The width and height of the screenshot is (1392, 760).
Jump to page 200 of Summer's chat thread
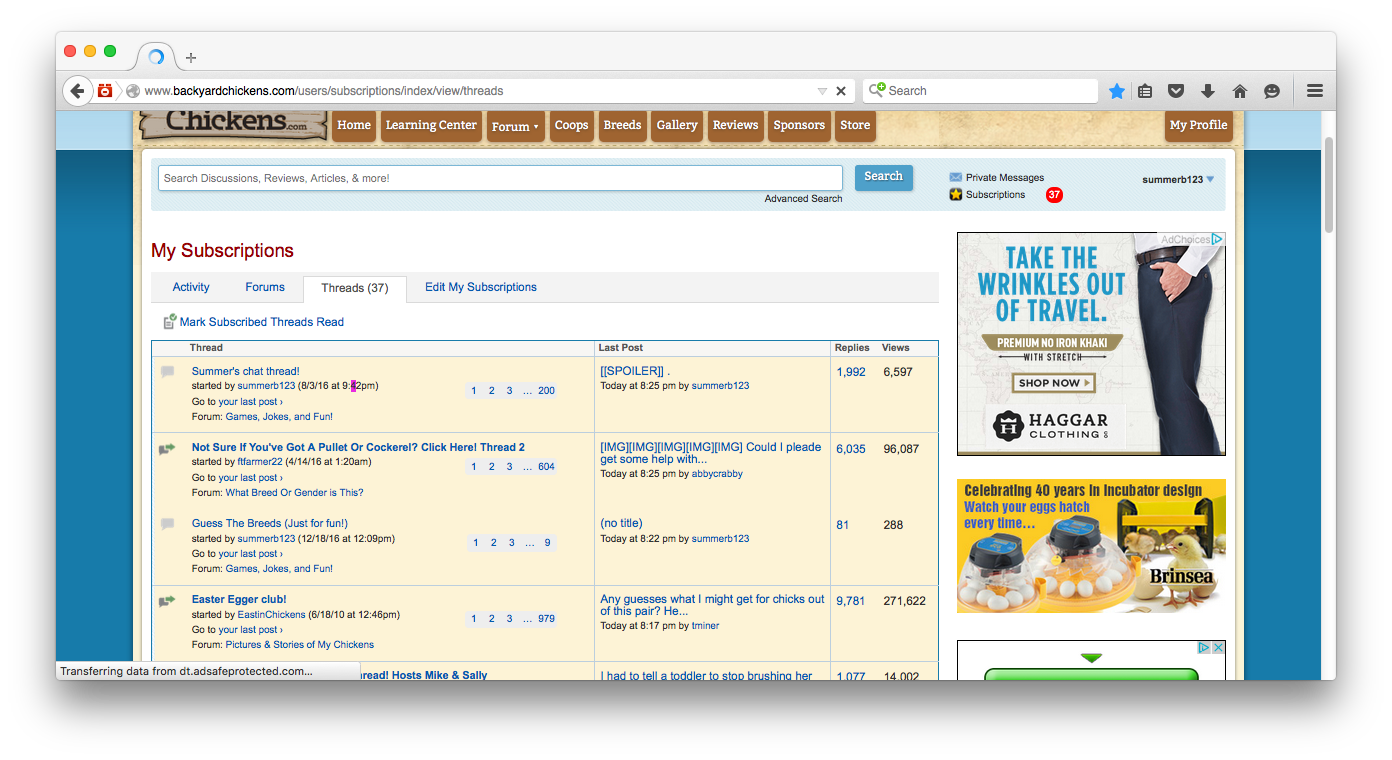(x=546, y=391)
